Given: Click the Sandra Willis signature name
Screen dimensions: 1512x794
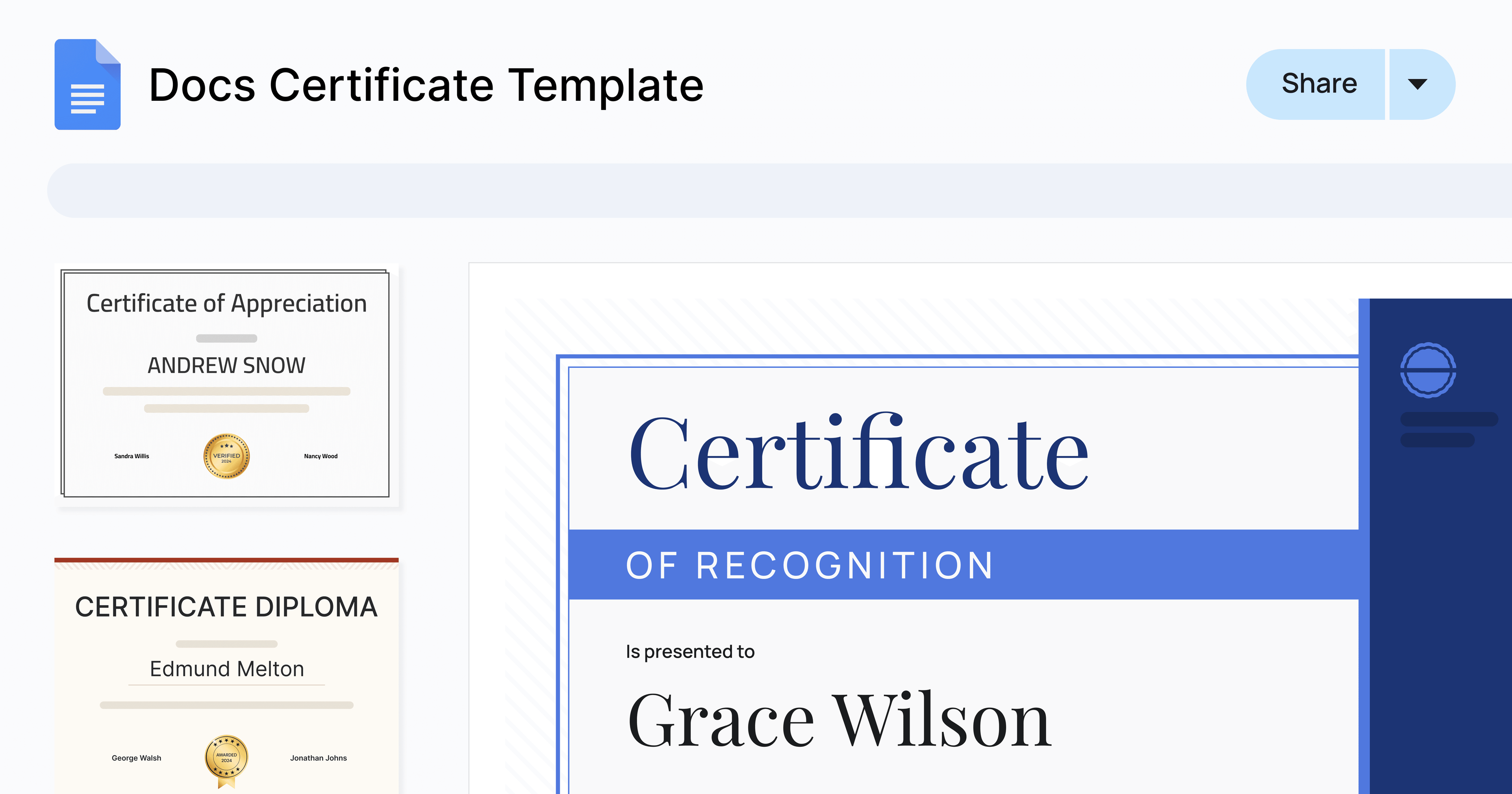Looking at the screenshot, I should tap(132, 456).
